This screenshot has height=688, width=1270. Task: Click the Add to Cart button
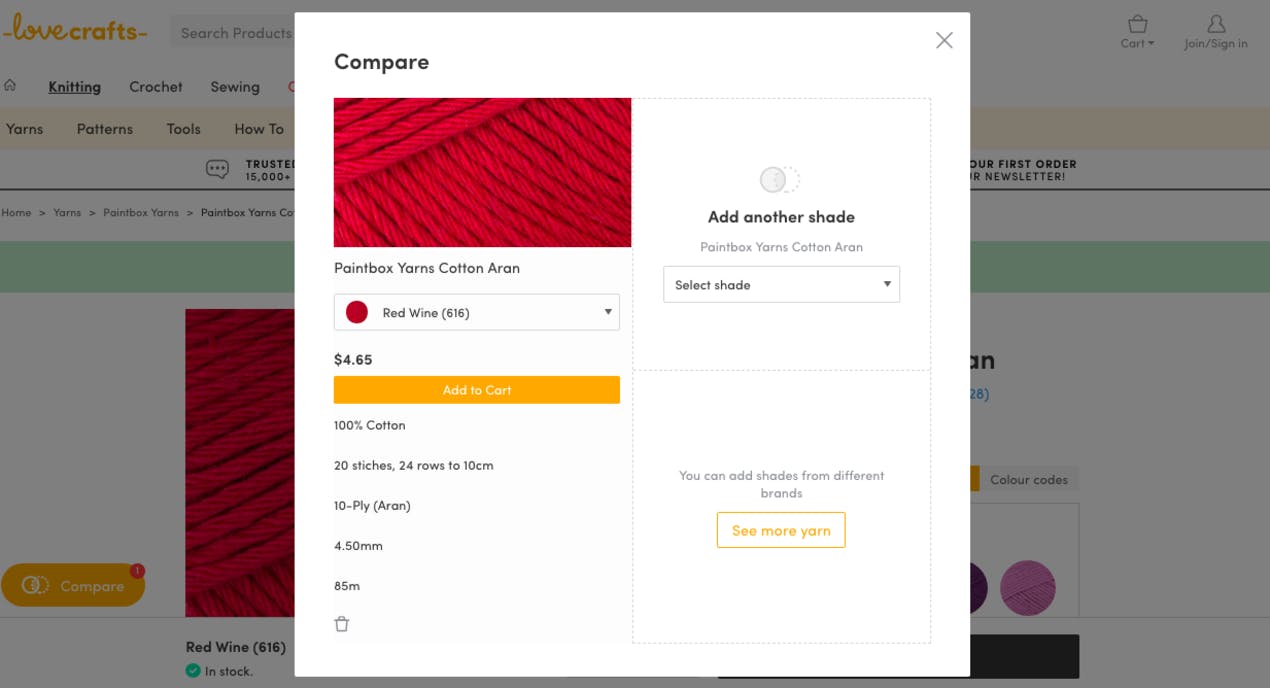click(x=477, y=390)
